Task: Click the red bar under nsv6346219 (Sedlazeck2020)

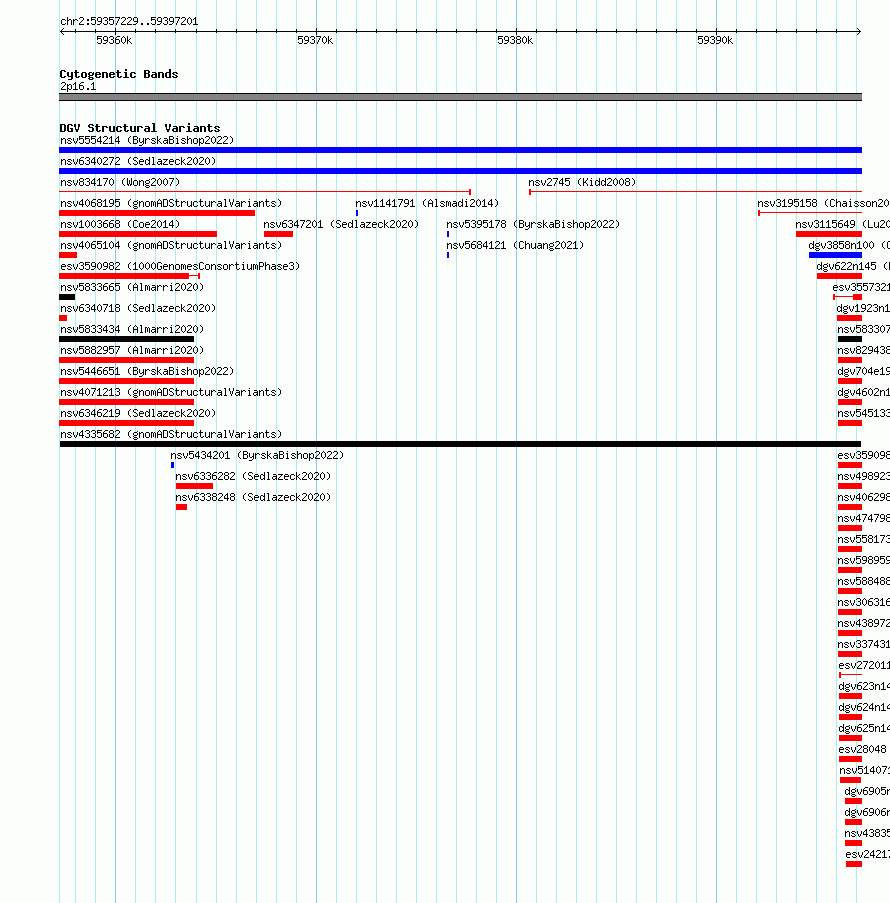Action: (127, 423)
